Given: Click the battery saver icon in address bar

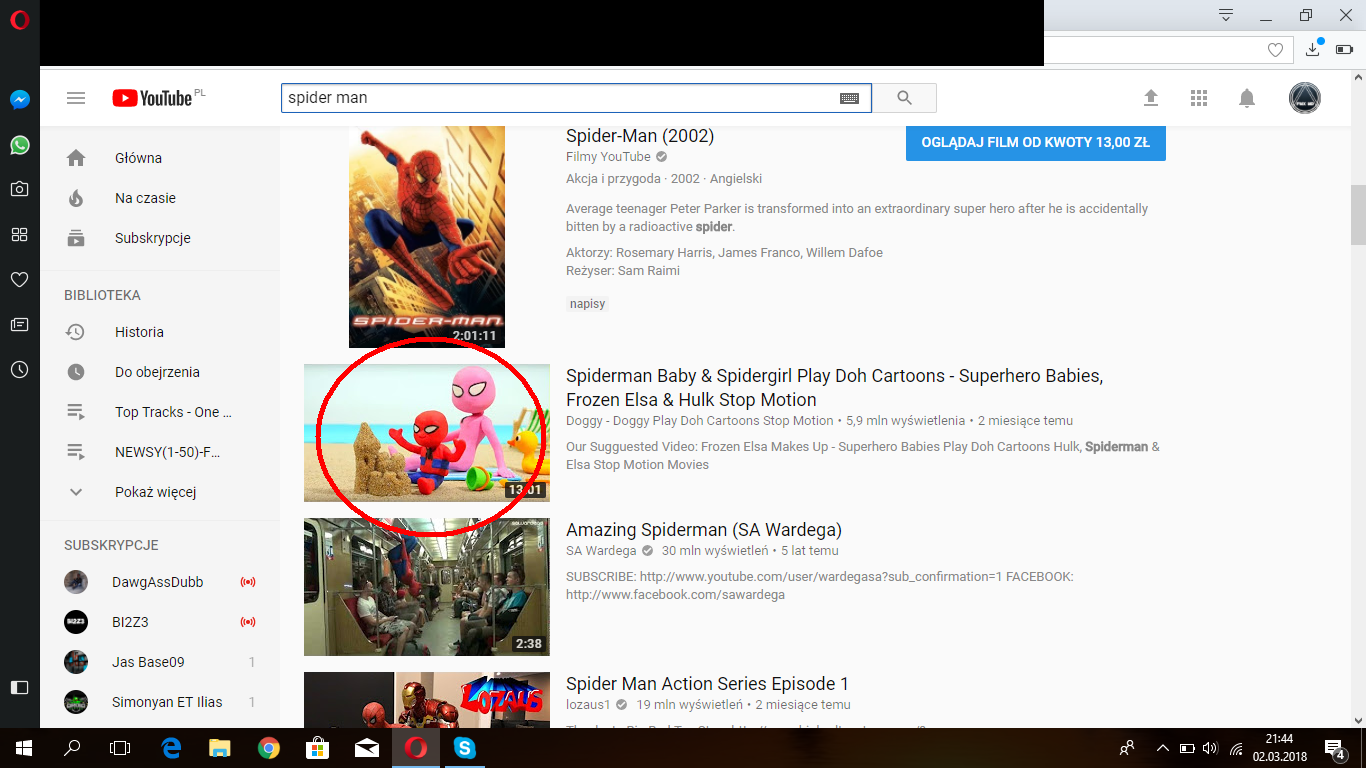Looking at the screenshot, I should [x=1344, y=50].
